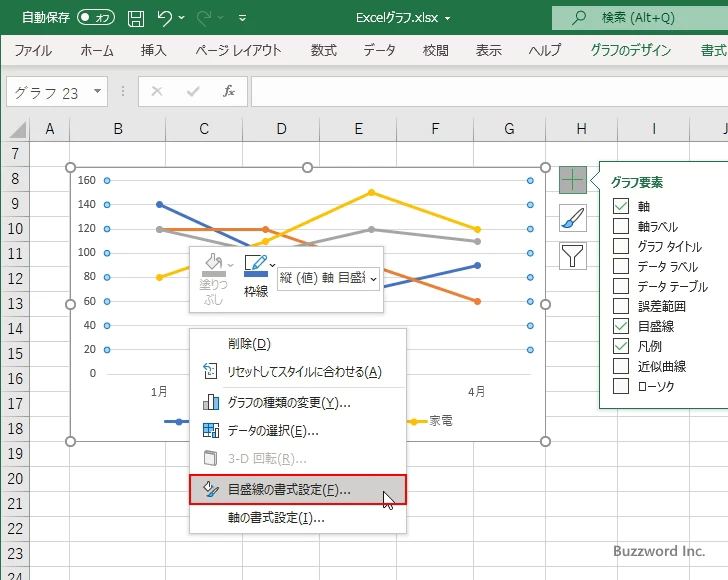Viewport: 728px width, 580px height.
Task: Click the 枠線 outline pen icon
Action: pos(256,265)
